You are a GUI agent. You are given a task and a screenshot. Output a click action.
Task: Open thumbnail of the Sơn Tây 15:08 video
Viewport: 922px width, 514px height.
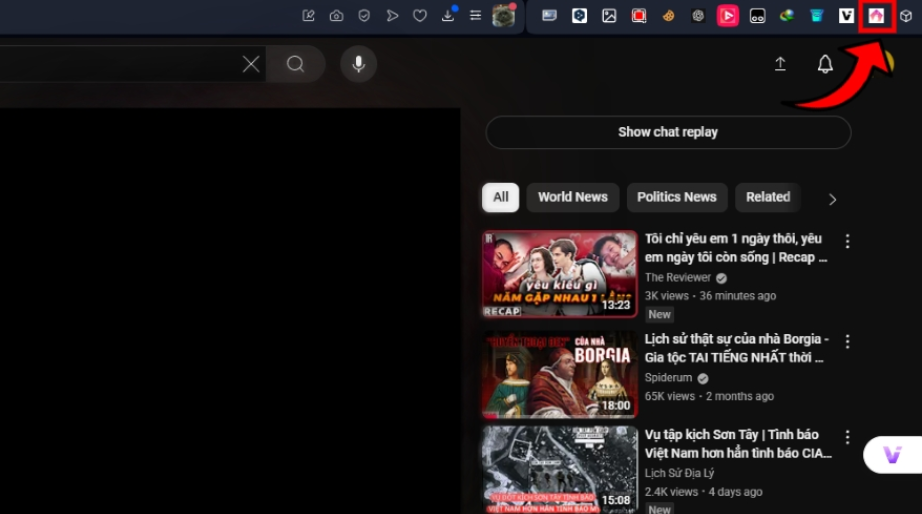(x=559, y=469)
